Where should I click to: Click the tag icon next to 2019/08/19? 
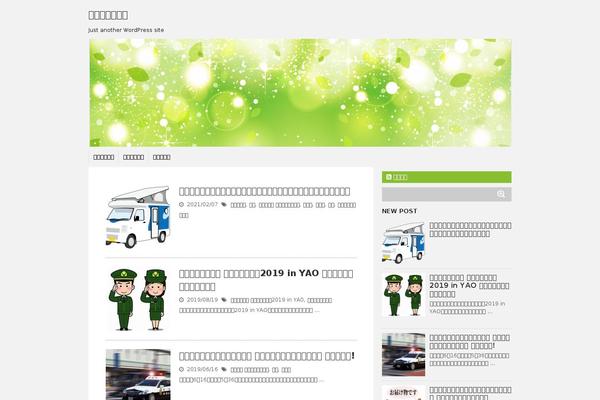[x=224, y=300]
